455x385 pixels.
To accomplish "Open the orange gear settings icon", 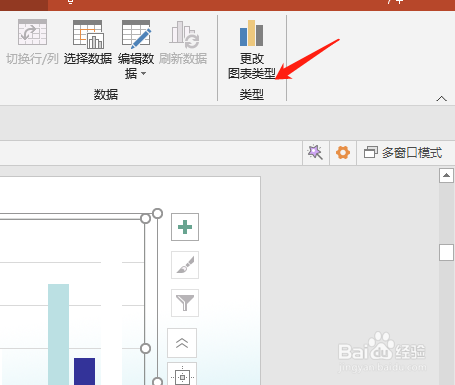I will 343,153.
